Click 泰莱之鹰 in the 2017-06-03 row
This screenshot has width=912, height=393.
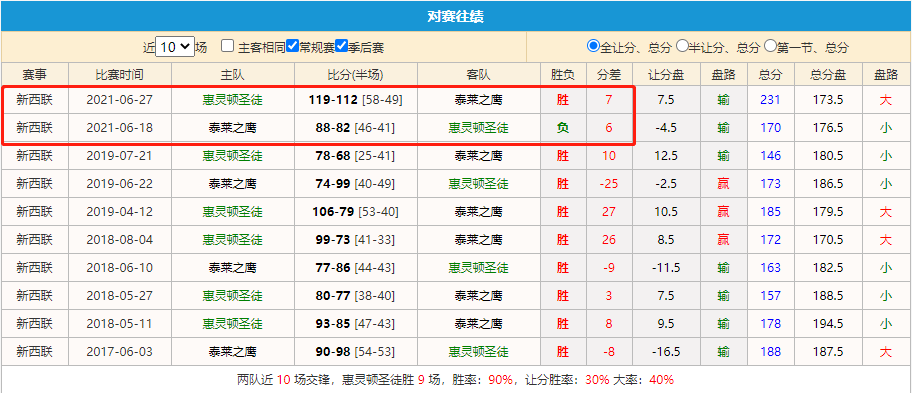(x=233, y=351)
